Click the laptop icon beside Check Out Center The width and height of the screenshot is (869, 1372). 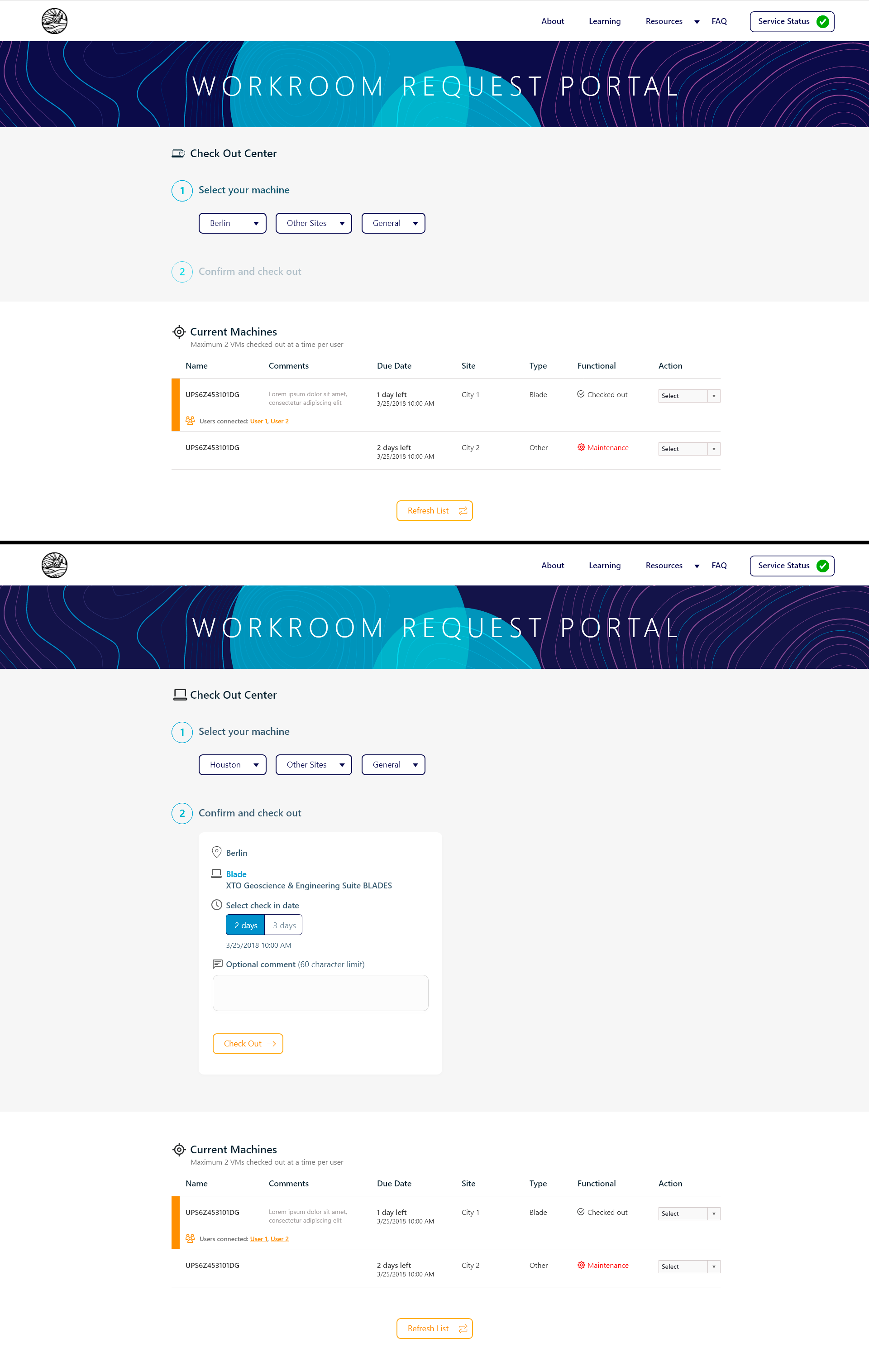(x=179, y=153)
